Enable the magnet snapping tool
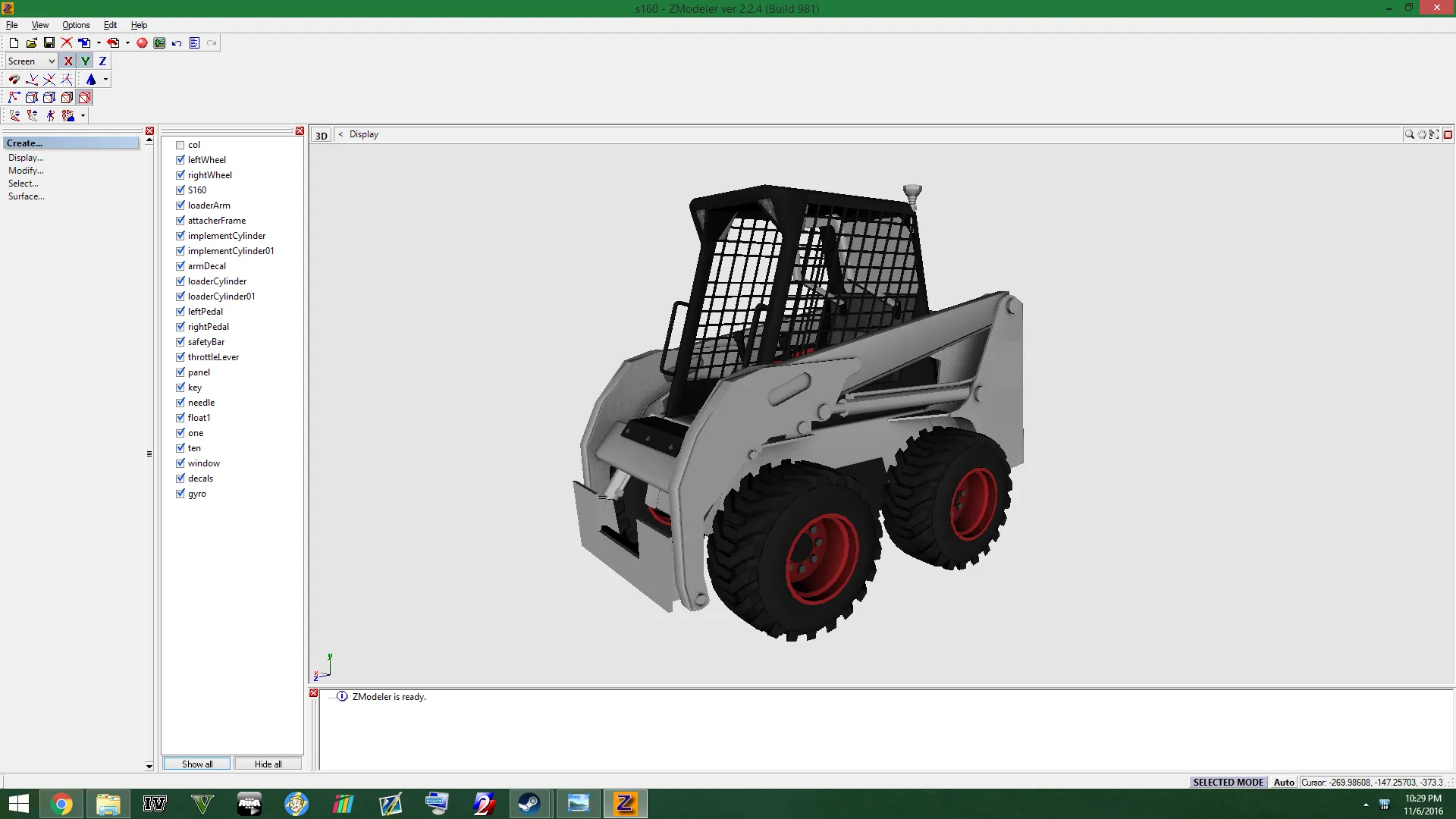 (14, 80)
